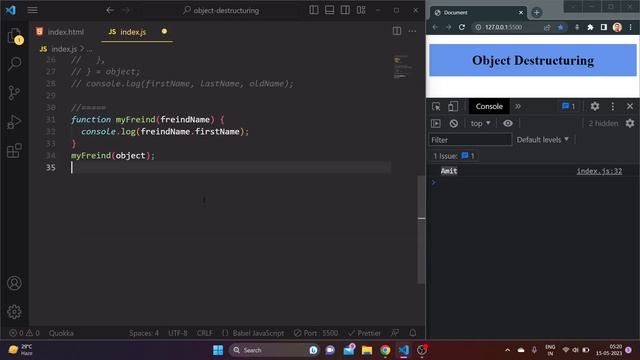Open the feedback icon in status bar
This screenshot has width=640, height=360.
[x=395, y=333]
